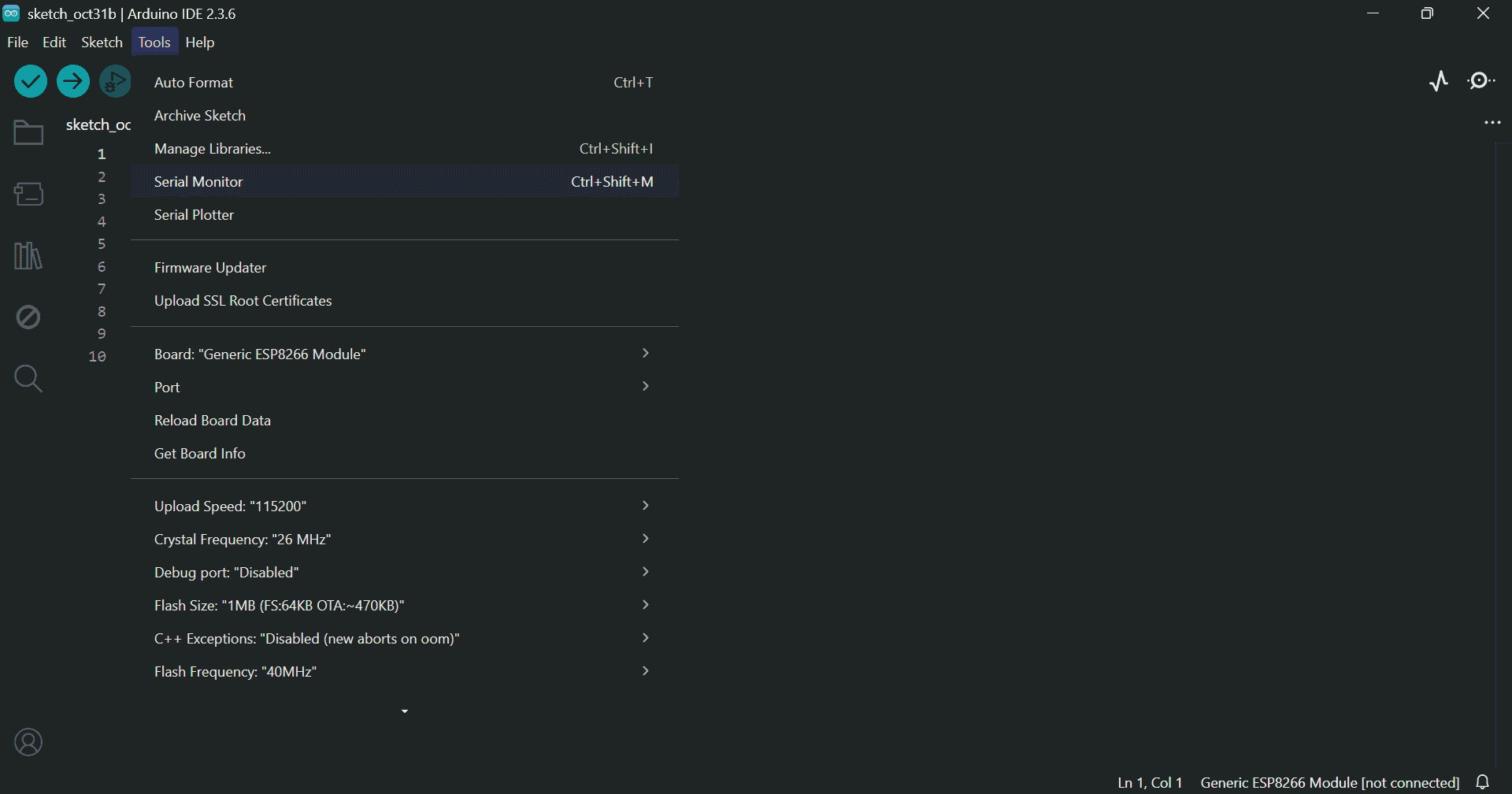Click the Upload sketch arrow icon
1512x794 pixels.
[x=72, y=80]
